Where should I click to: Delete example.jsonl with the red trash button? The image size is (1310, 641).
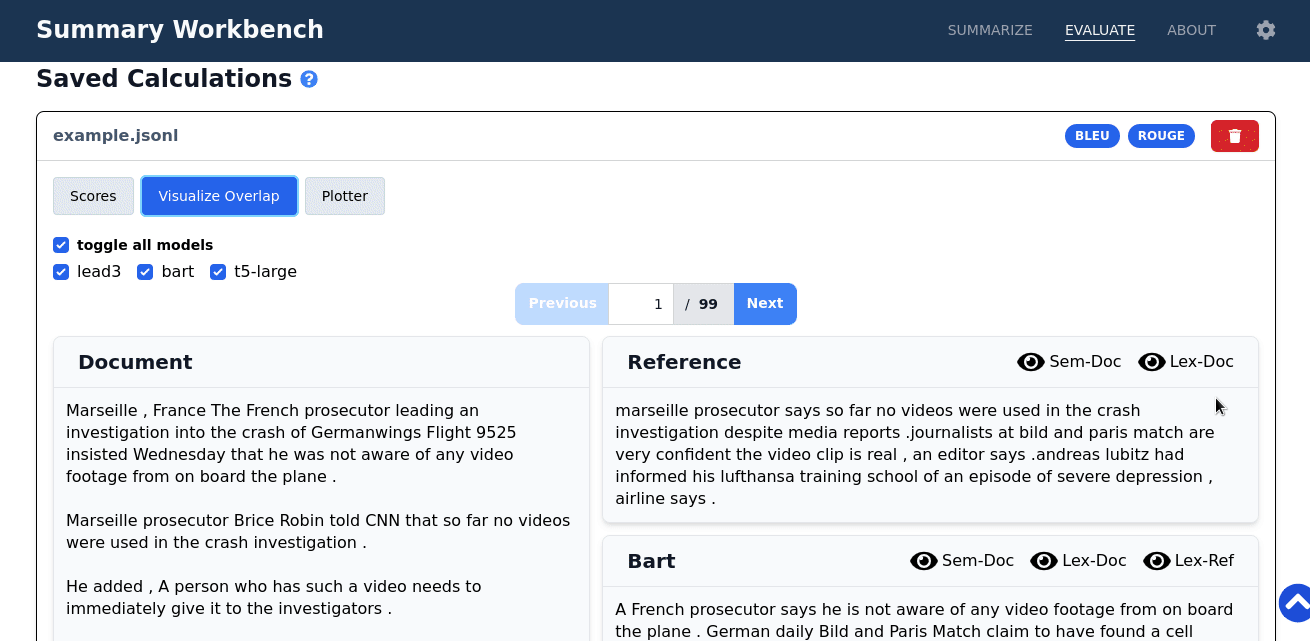coord(1235,136)
